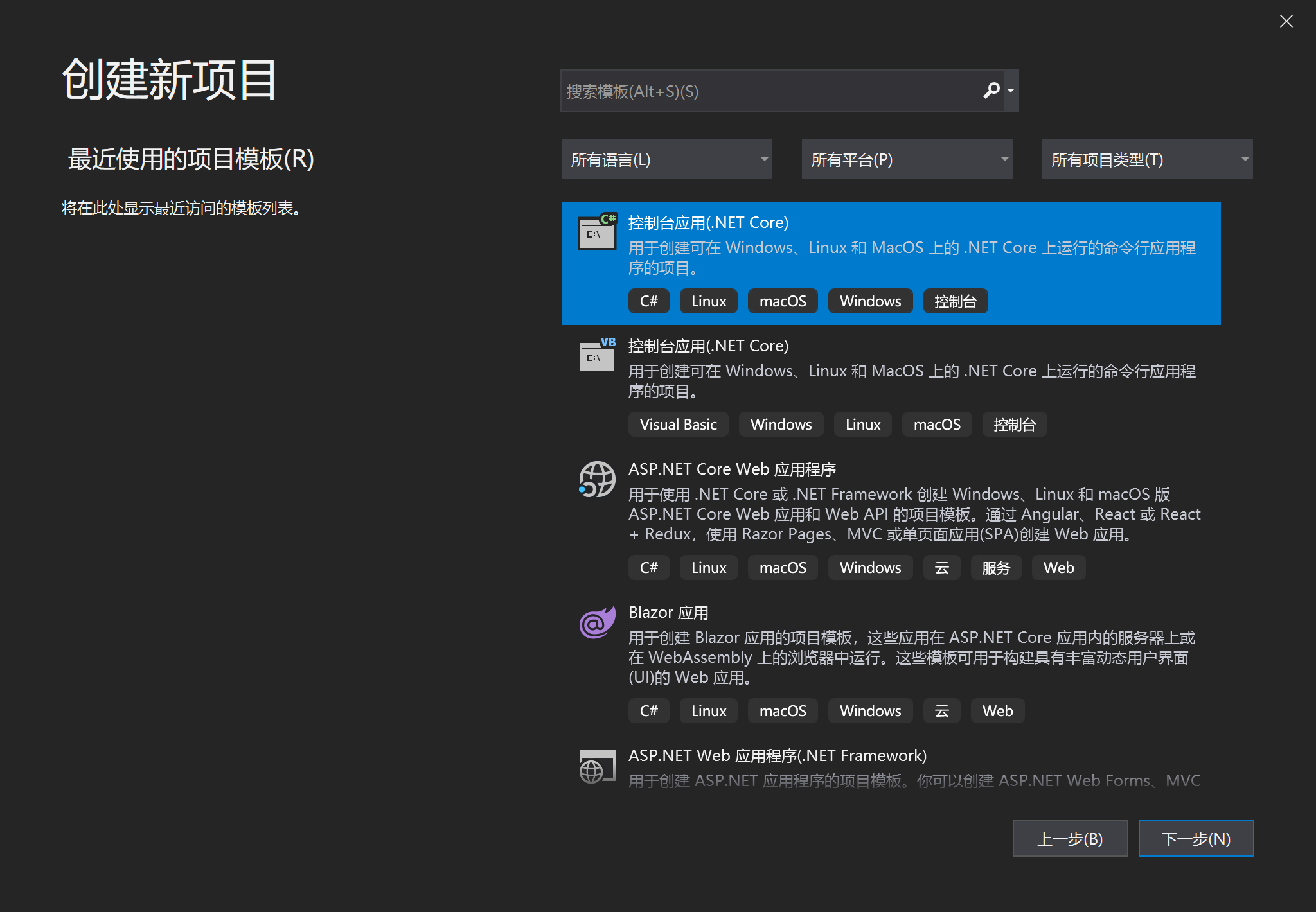
Task: Expand the search options dropdown arrow
Action: pyautogui.click(x=1011, y=91)
